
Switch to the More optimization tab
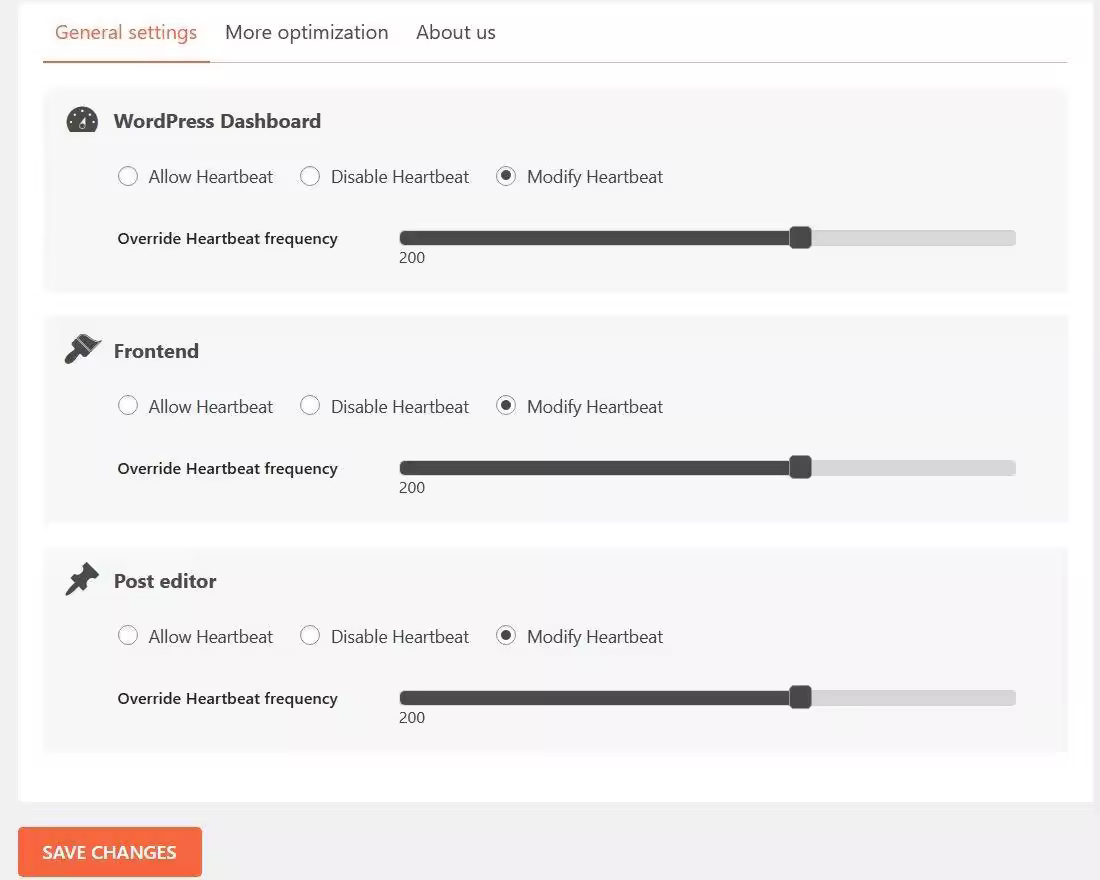[x=307, y=32]
